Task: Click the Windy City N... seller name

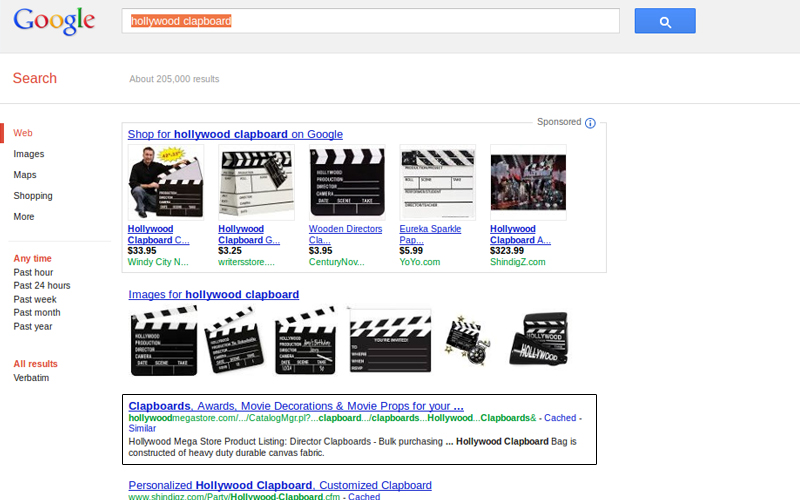Action: [158, 262]
